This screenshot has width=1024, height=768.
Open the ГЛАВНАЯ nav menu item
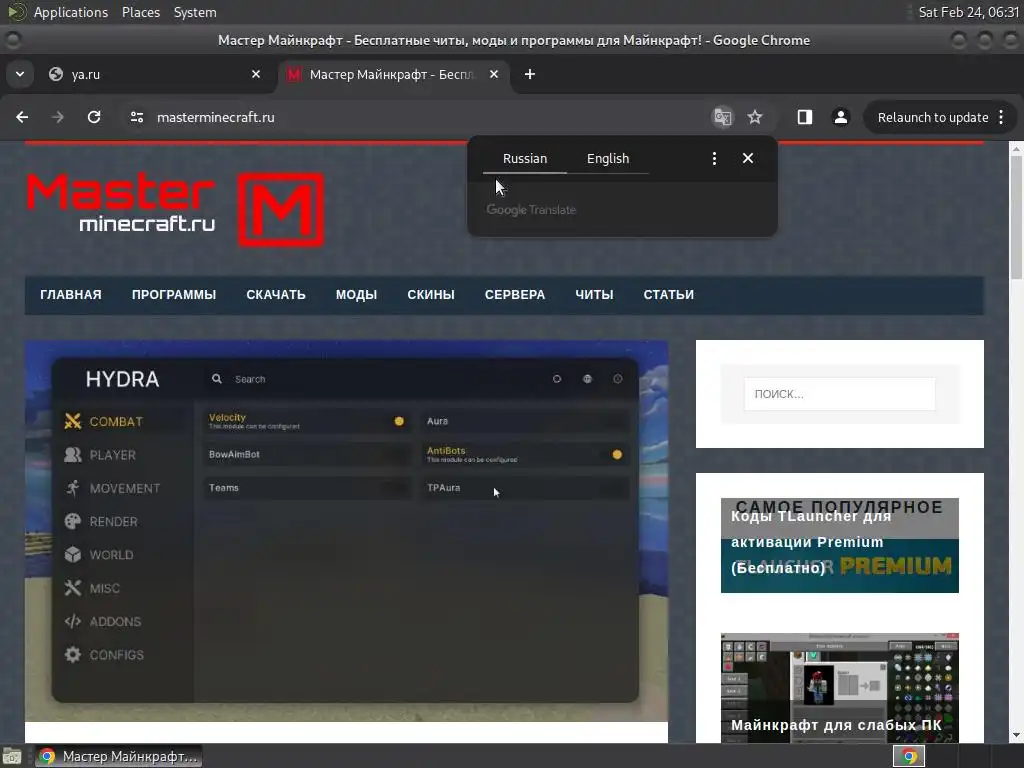click(x=71, y=295)
